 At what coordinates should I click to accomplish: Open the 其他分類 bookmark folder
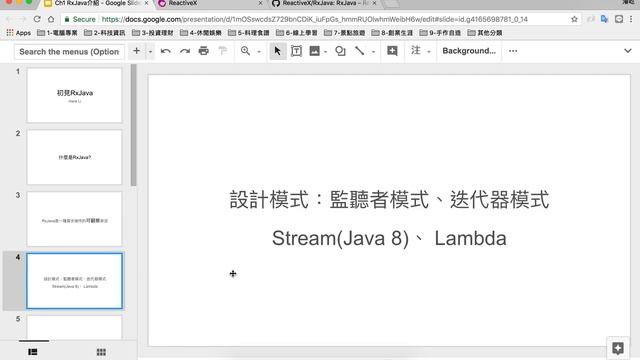tap(485, 33)
